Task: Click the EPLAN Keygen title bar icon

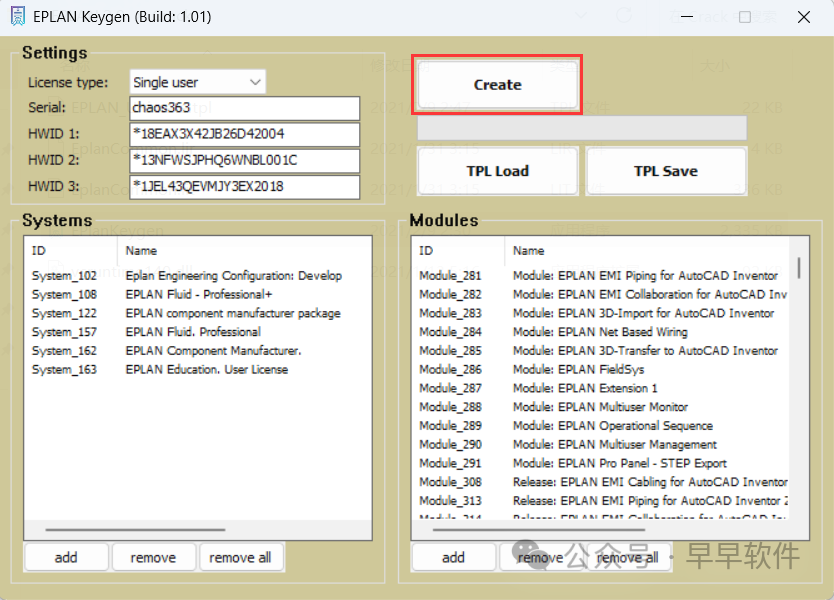Action: (17, 17)
